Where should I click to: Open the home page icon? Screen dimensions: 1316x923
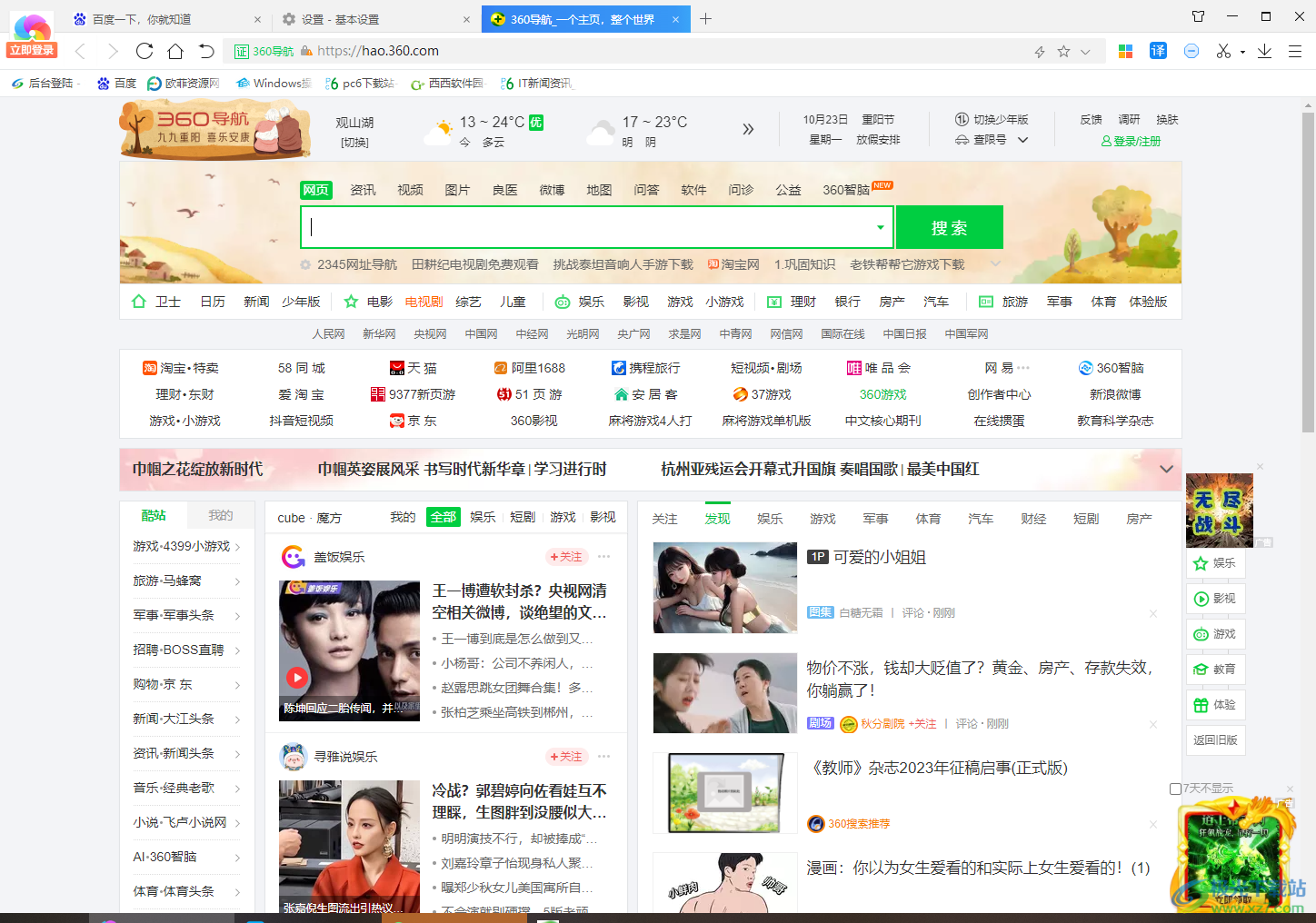175,51
